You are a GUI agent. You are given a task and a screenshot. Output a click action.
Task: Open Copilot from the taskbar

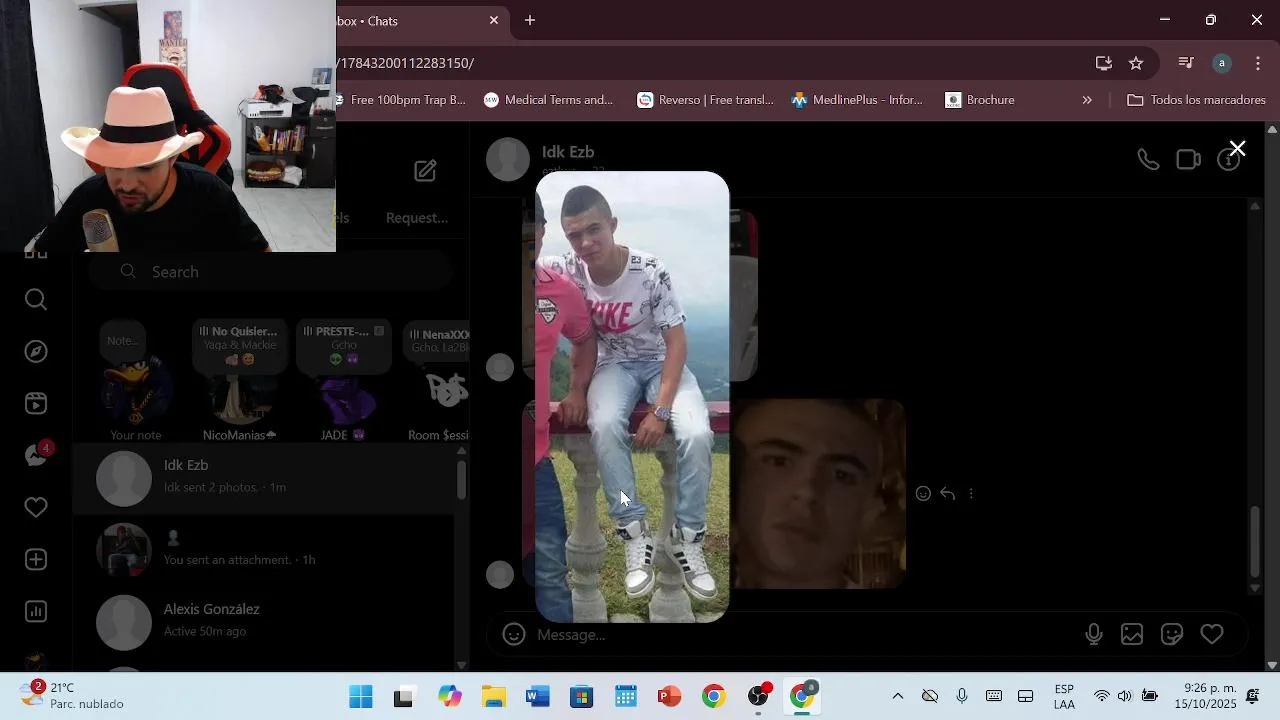click(x=450, y=696)
